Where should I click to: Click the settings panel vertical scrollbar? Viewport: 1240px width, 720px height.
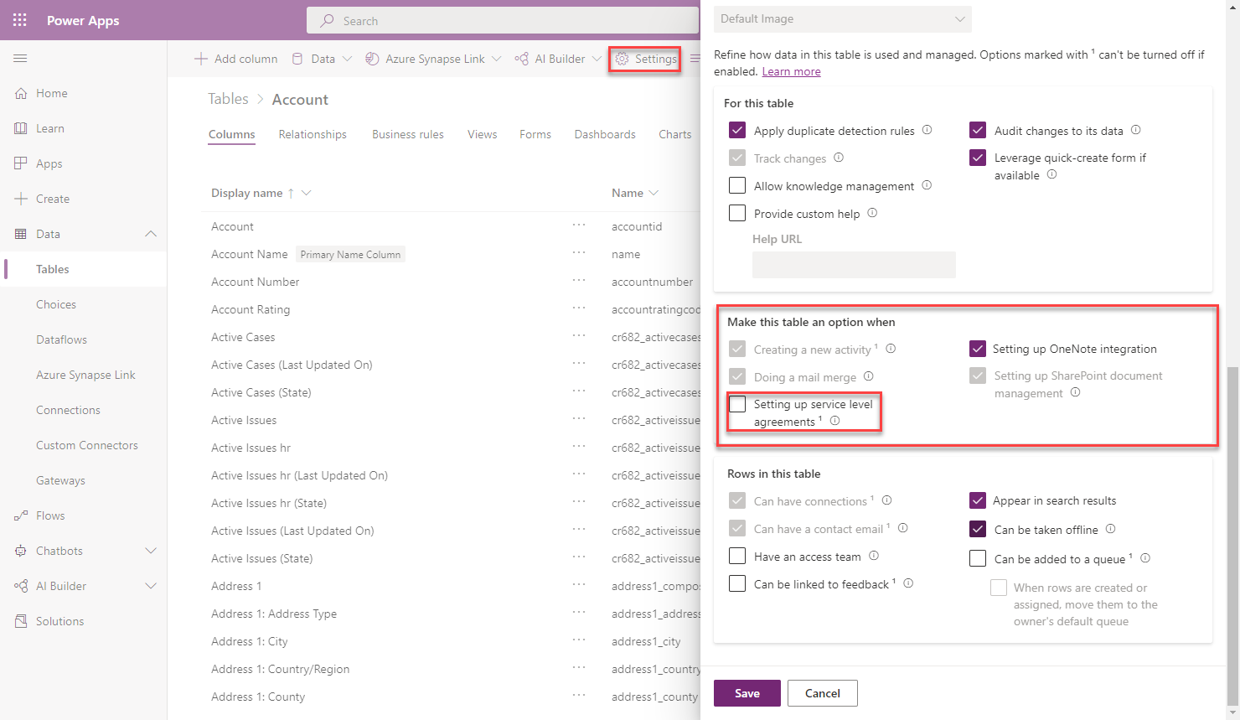(x=1232, y=535)
